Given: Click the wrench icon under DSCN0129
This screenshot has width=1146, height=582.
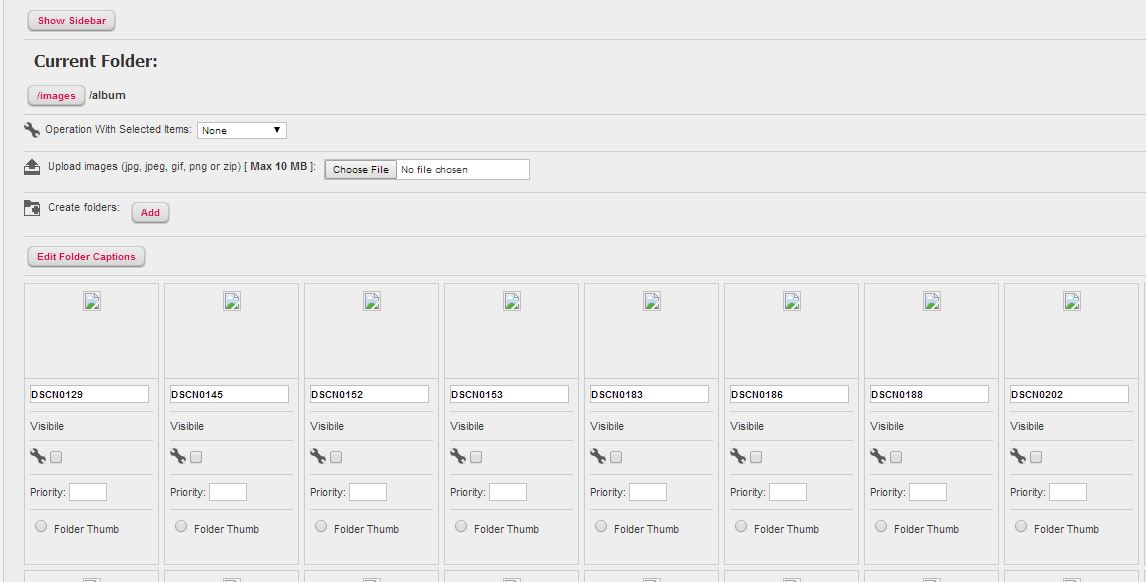Looking at the screenshot, I should click(38, 456).
